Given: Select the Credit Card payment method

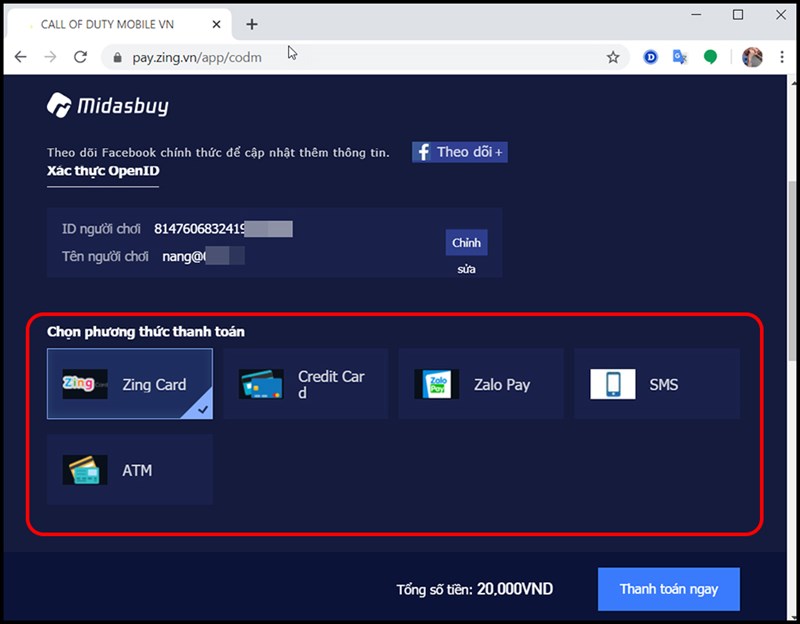Looking at the screenshot, I should [306, 384].
